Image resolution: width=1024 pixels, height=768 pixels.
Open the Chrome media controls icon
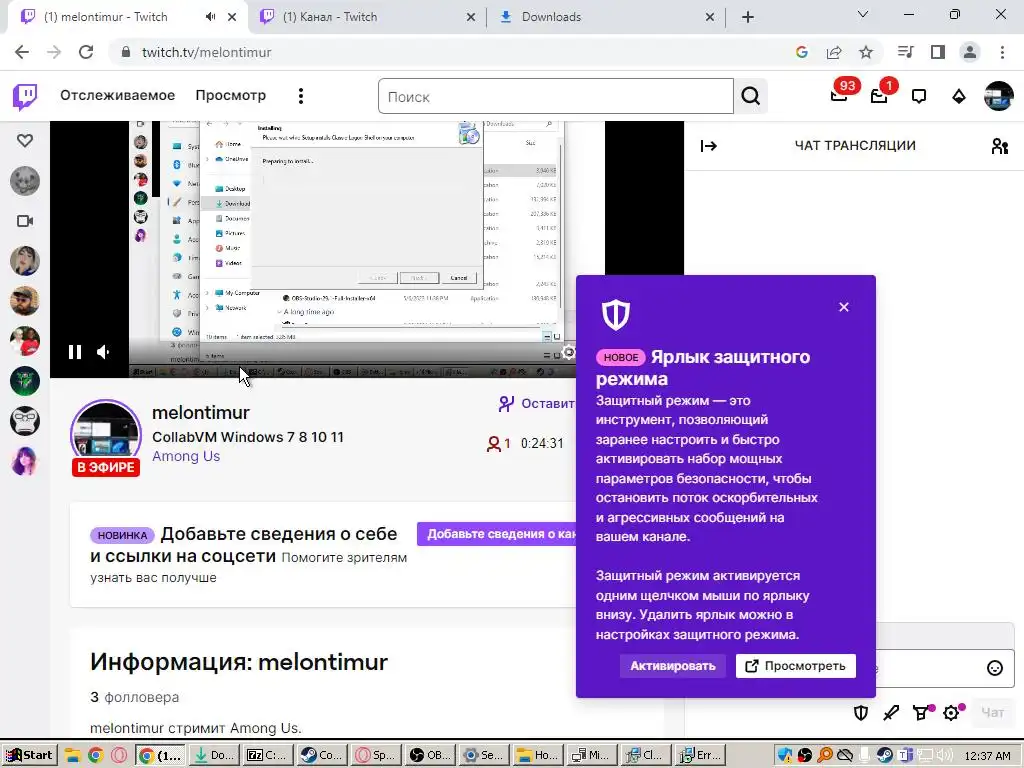[905, 52]
